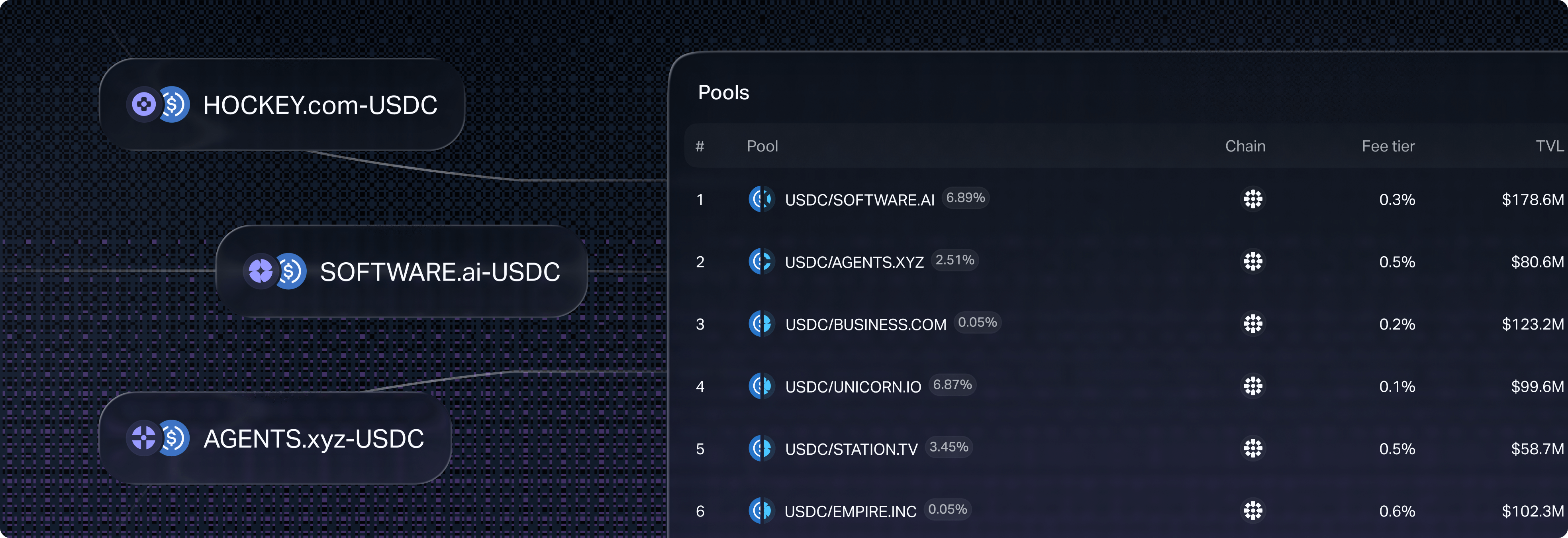This screenshot has width=1568, height=538.
Task: Open the USDC/BUSINESS.COM pool link
Action: pyautogui.click(x=865, y=324)
